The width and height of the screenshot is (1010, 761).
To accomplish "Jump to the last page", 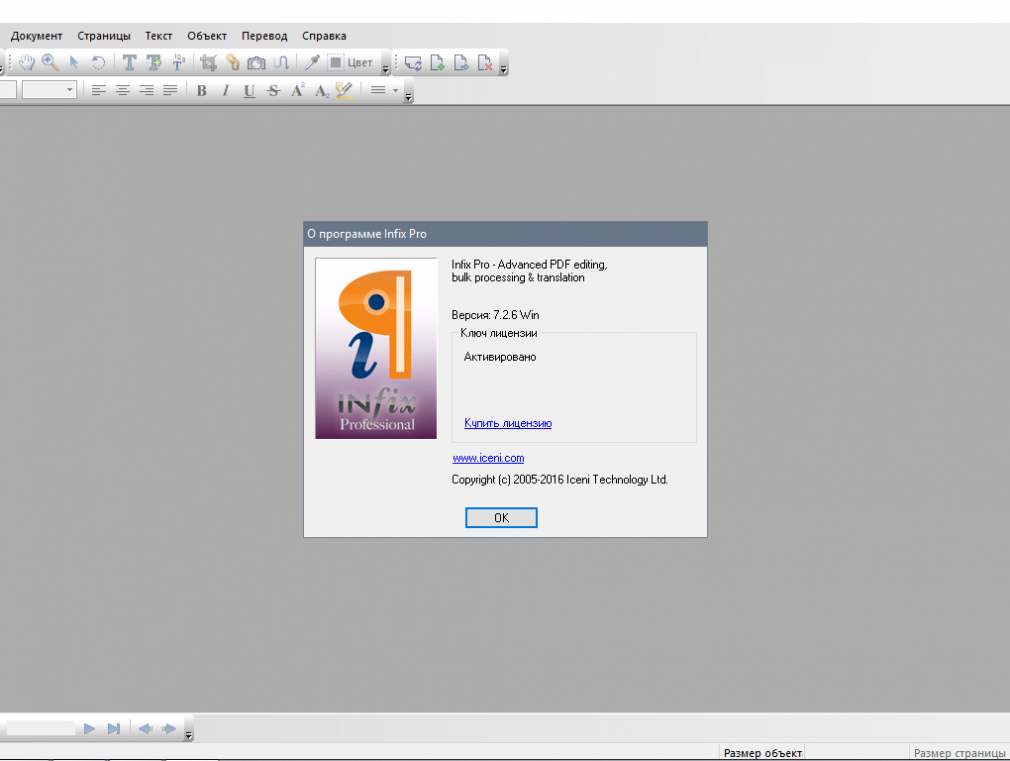I will pos(114,728).
